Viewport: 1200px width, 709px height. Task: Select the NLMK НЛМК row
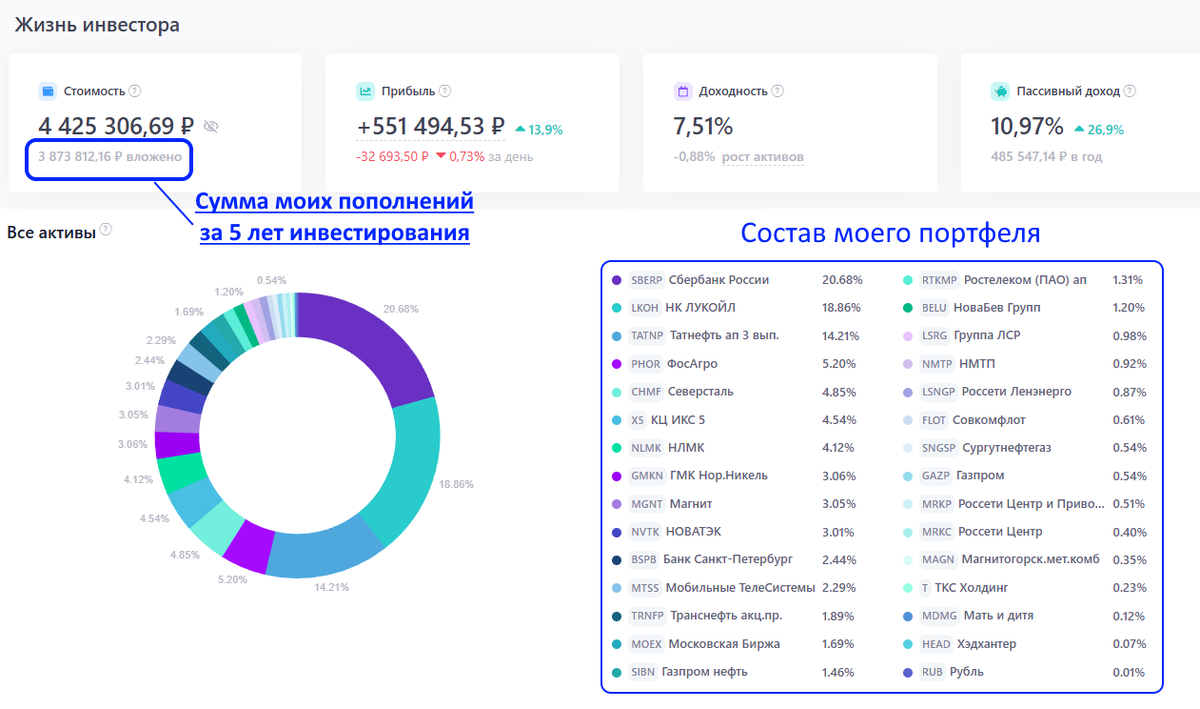point(738,448)
